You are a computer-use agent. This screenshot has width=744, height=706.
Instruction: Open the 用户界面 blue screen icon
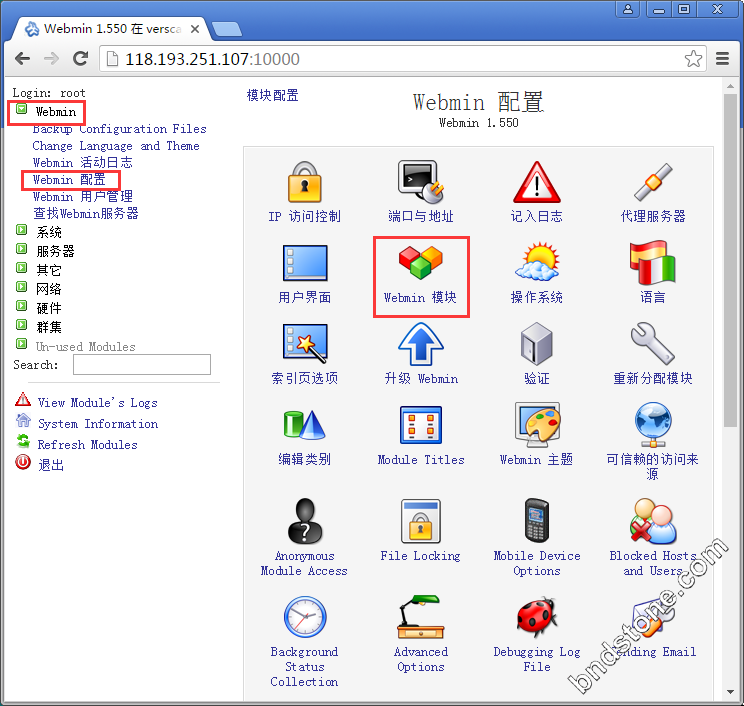305,263
